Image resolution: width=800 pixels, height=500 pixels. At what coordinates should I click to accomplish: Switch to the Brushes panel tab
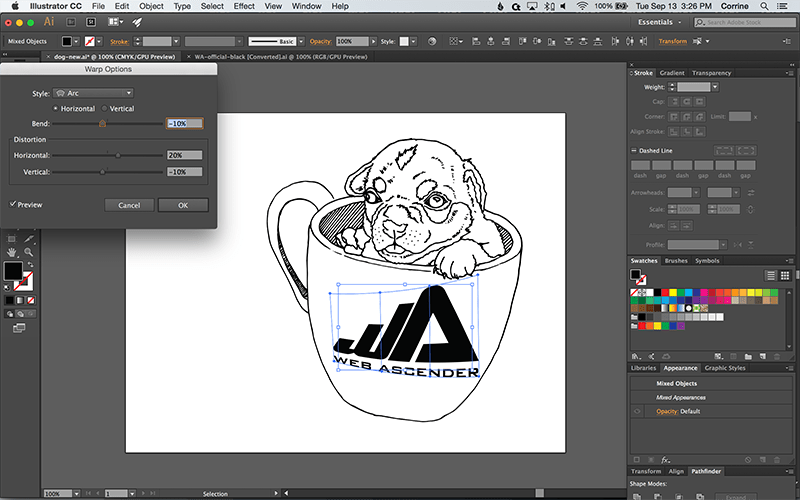pos(676,261)
